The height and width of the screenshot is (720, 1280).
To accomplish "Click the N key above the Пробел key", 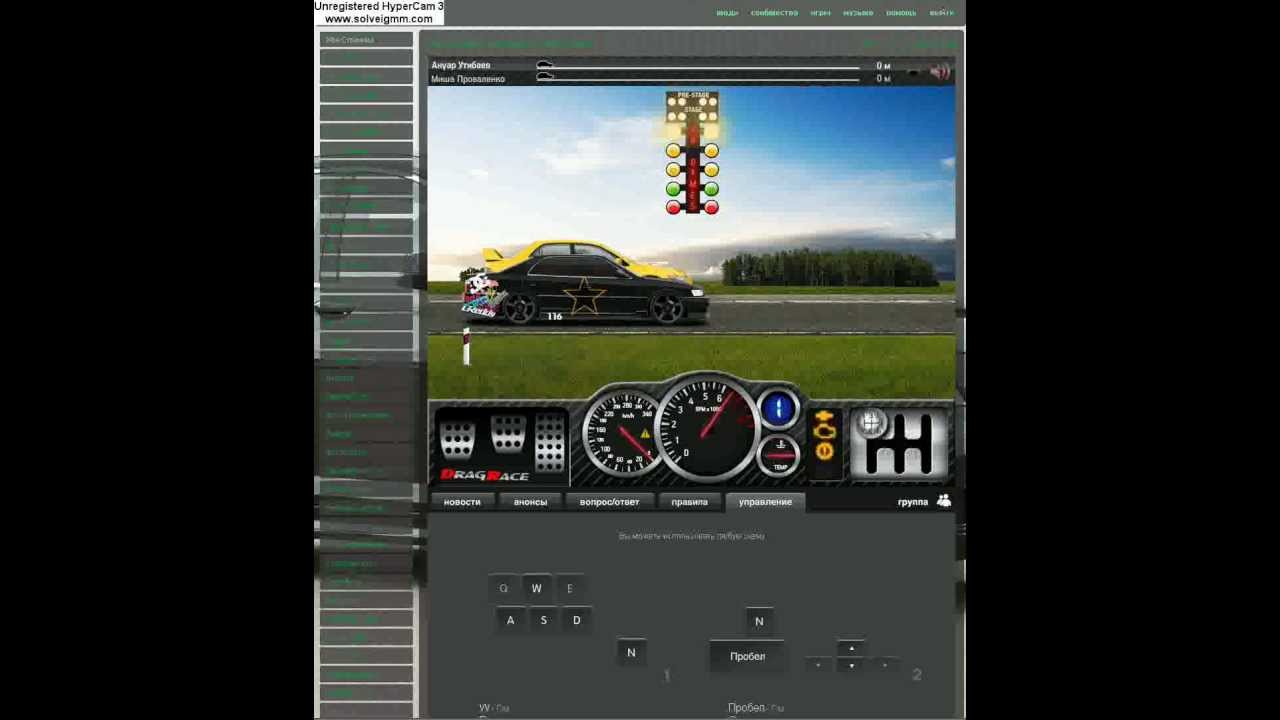I will click(x=759, y=621).
